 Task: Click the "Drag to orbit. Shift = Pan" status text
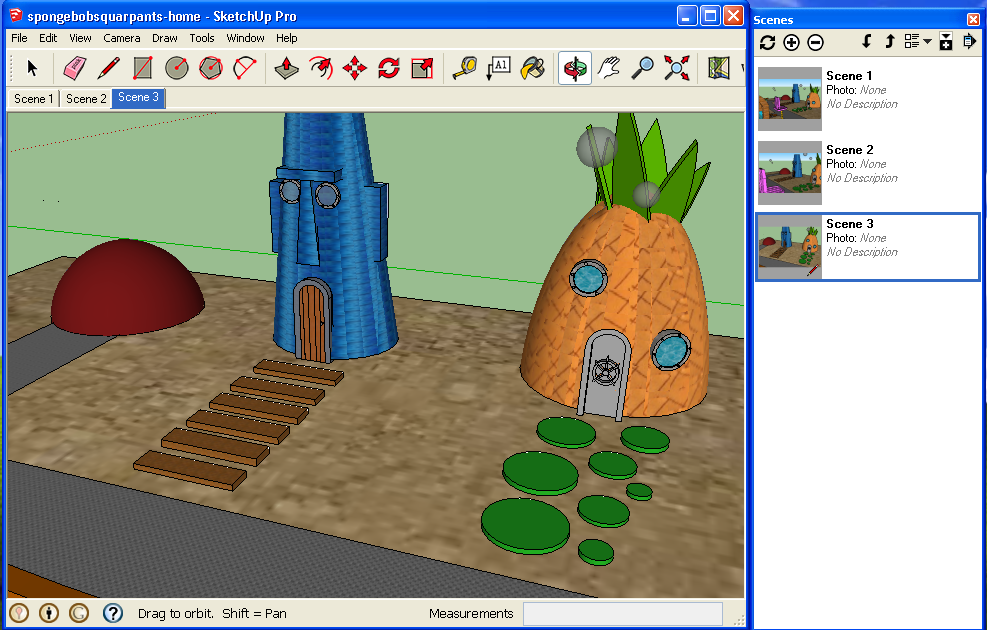(212, 614)
